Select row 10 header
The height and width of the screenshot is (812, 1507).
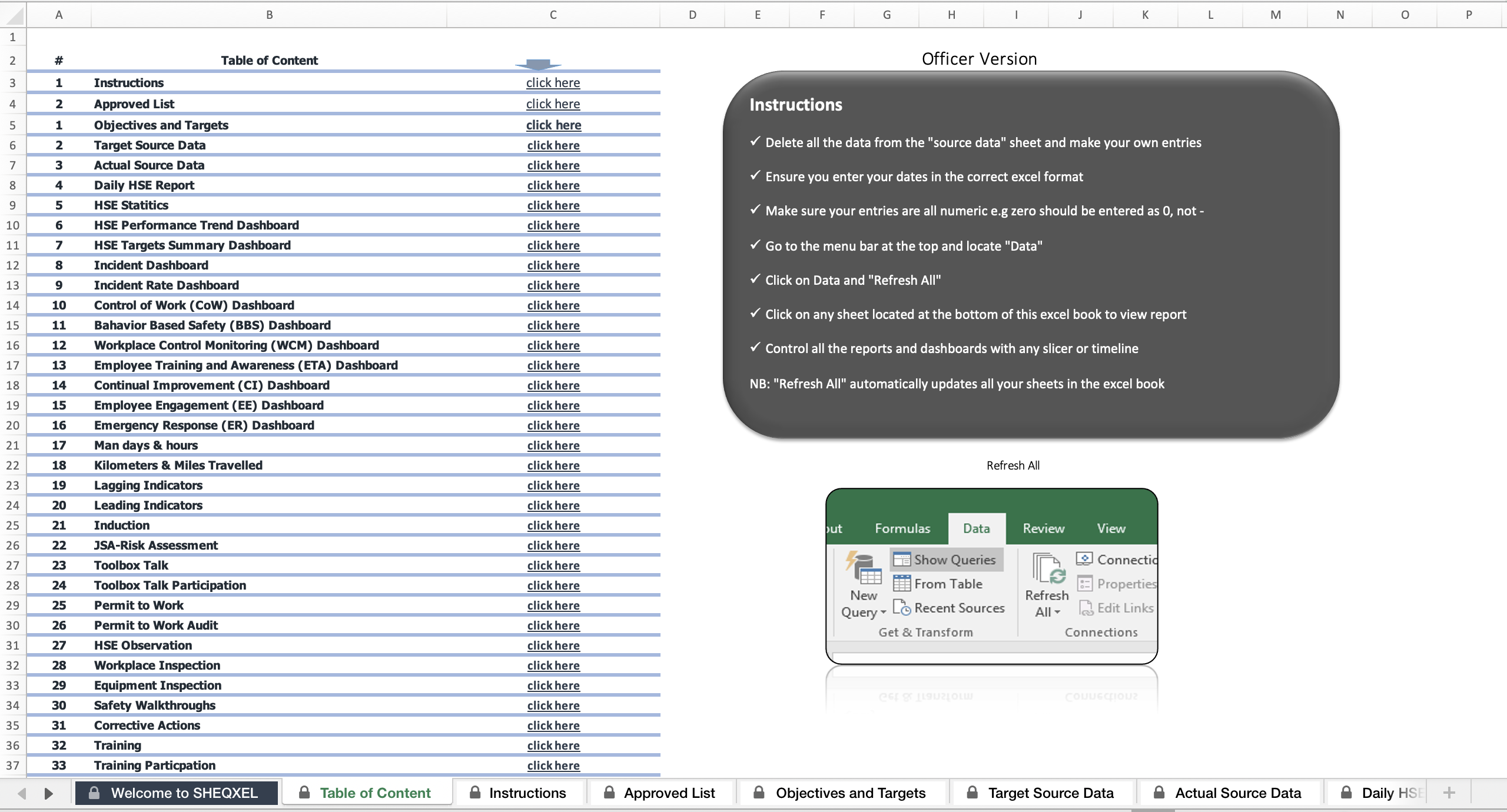click(x=13, y=225)
